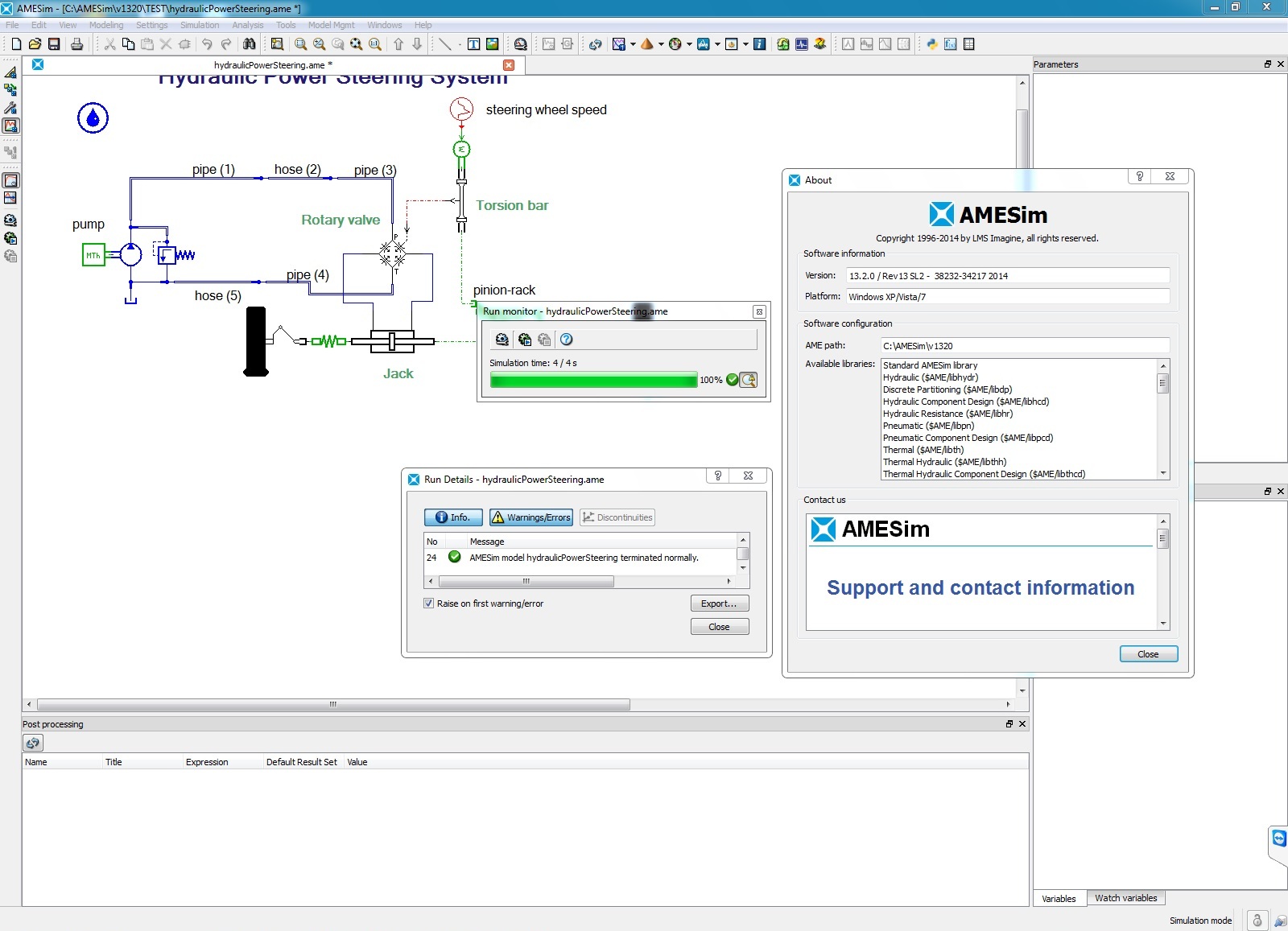The height and width of the screenshot is (931, 1288).
Task: Undo the last action via the toolbar arrow
Action: [207, 44]
